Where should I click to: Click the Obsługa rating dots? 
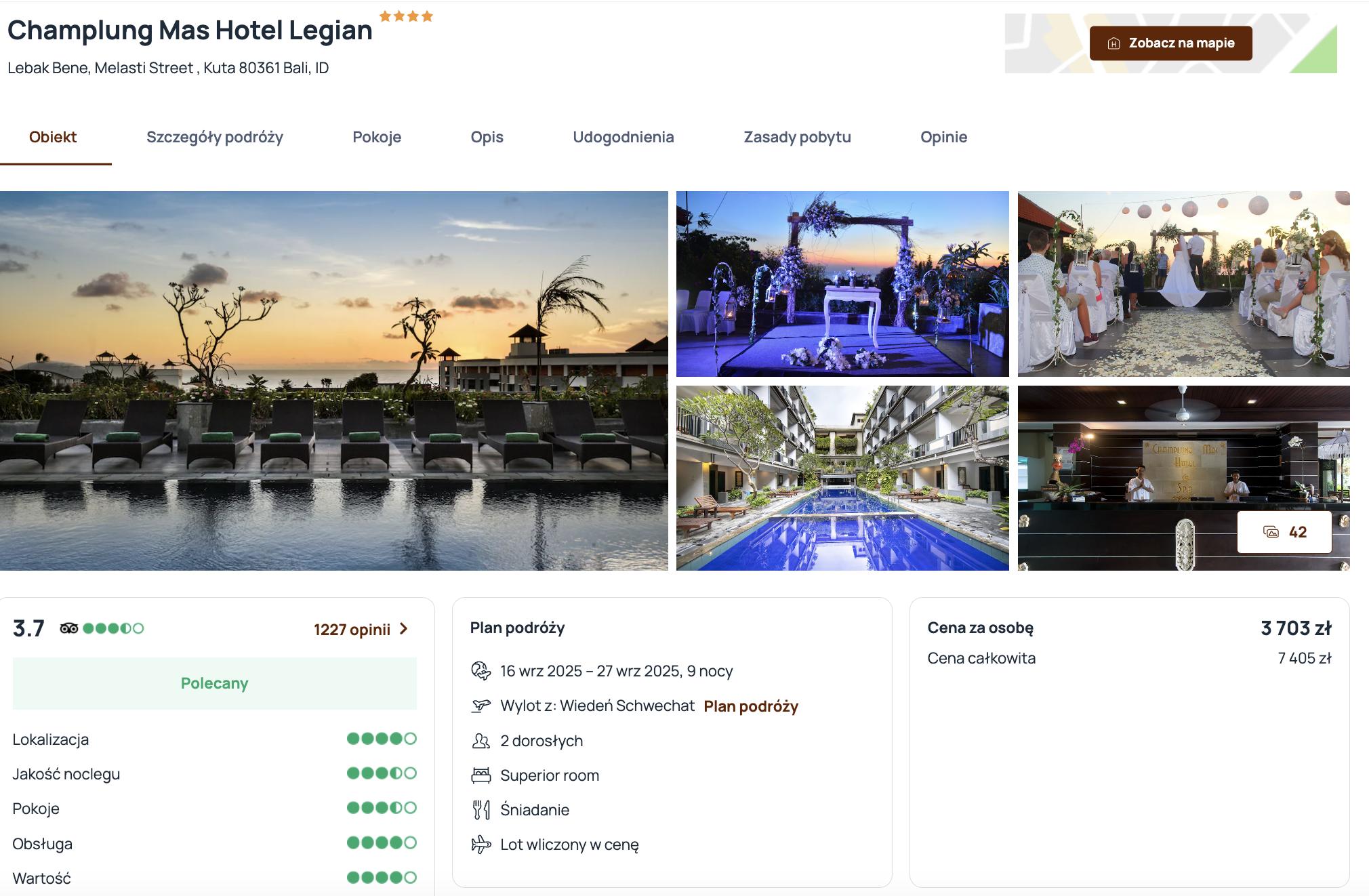(x=382, y=843)
